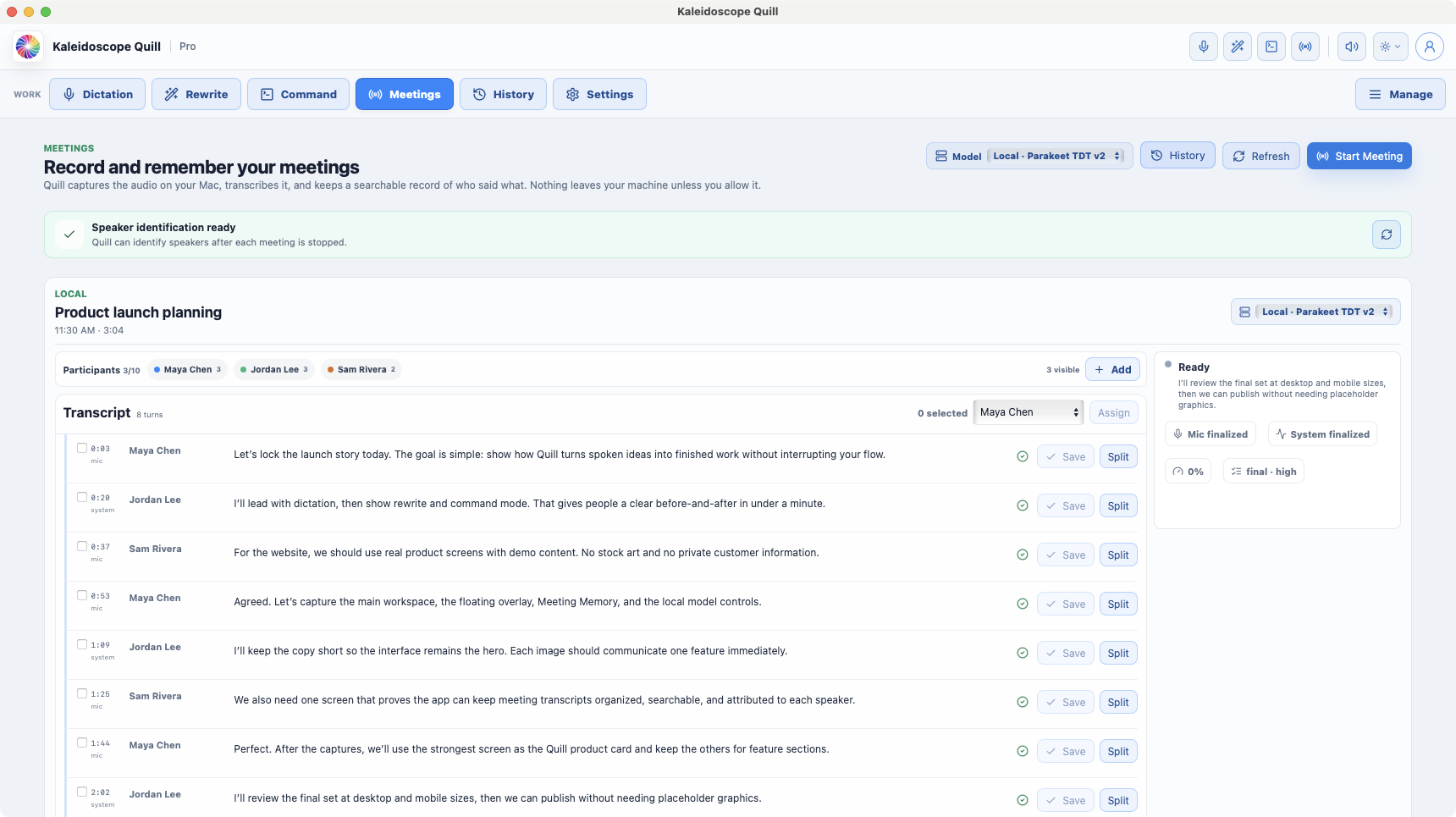The image size is (1456, 817).
Task: Switch to the Dictation tab
Action: tap(97, 94)
